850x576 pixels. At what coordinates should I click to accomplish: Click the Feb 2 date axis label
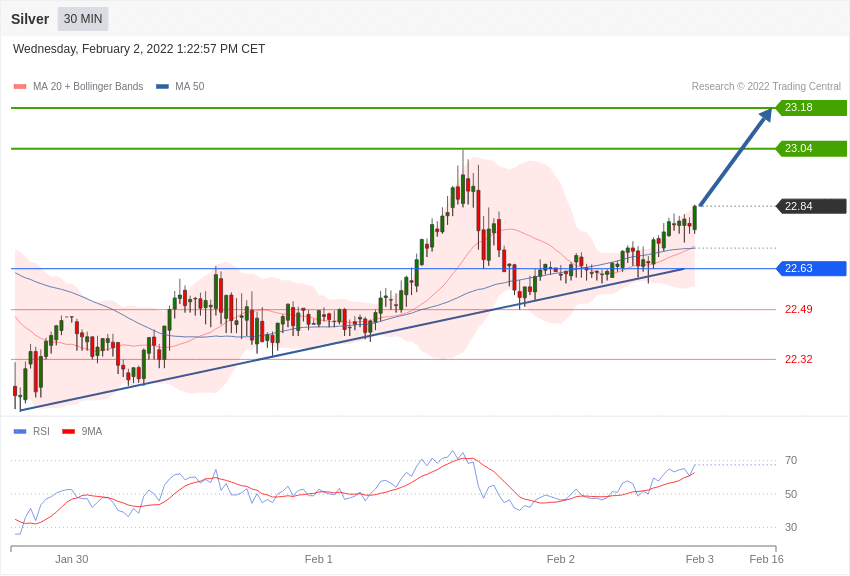[x=561, y=559]
